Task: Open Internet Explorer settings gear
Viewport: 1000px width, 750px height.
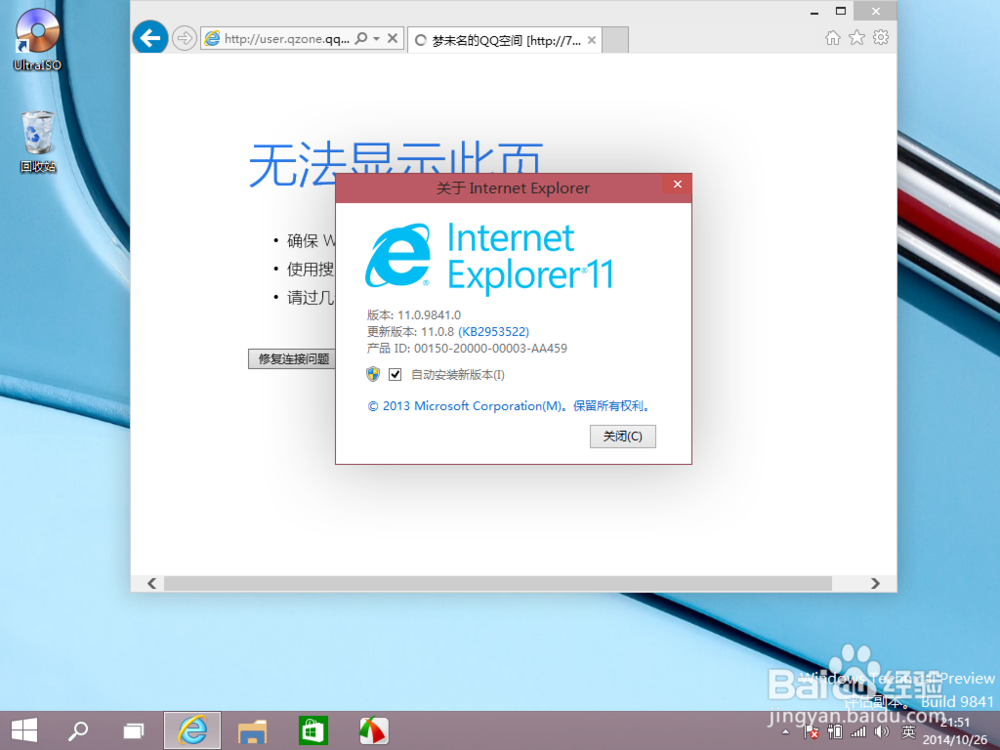Action: tap(881, 35)
